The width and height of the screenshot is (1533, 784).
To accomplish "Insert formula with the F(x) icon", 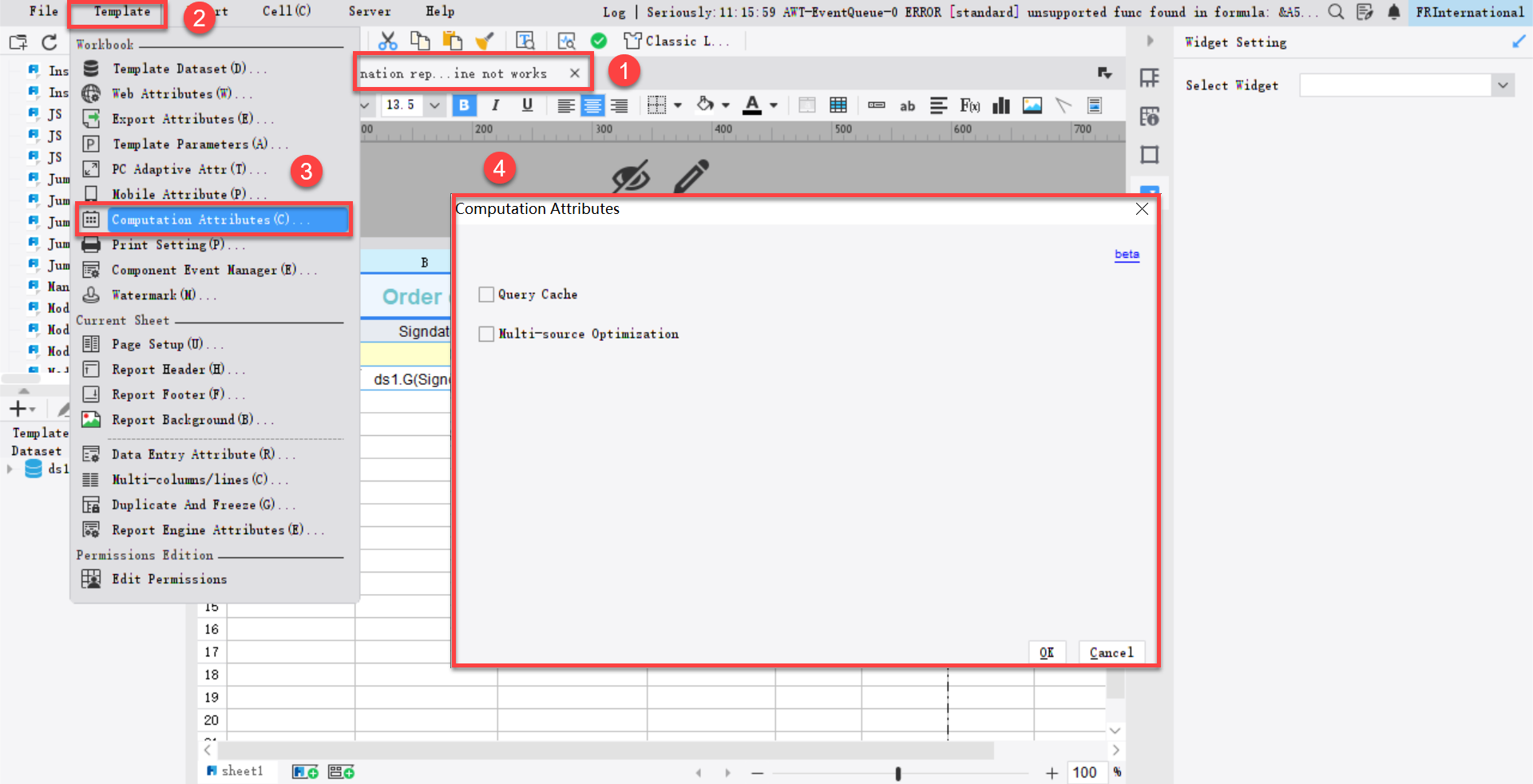I will [x=970, y=105].
